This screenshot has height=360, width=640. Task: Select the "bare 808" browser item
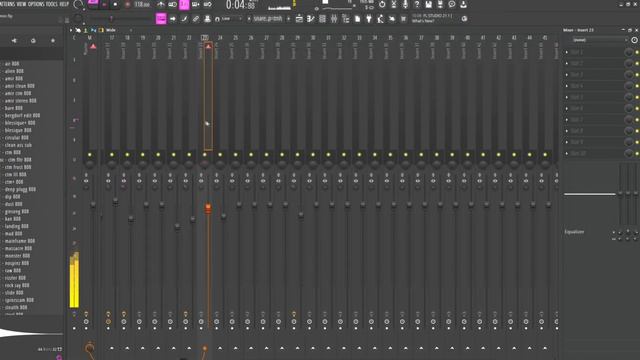click(14, 108)
